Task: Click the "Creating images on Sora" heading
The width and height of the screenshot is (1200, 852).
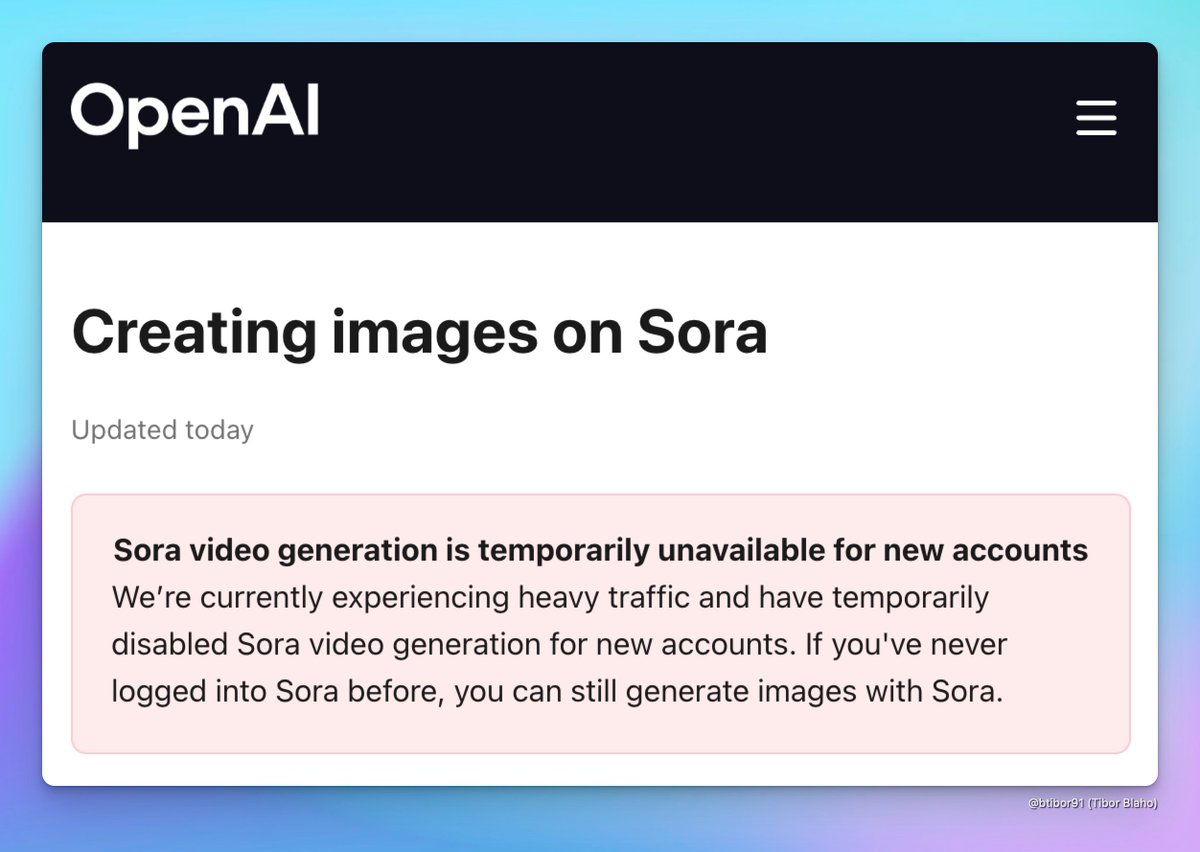Action: coord(419,333)
